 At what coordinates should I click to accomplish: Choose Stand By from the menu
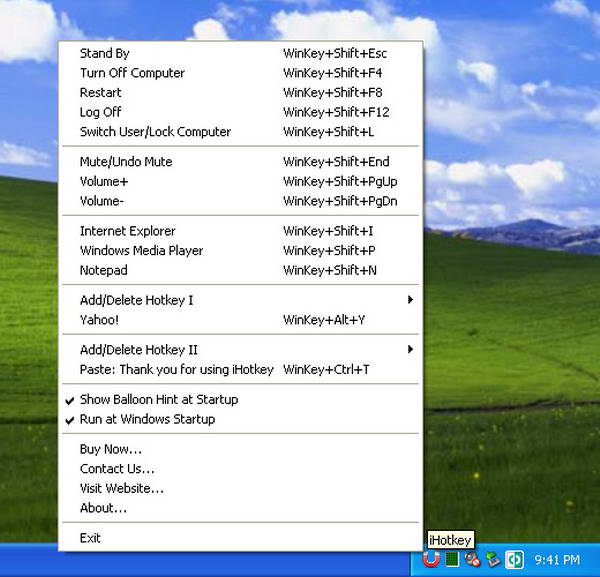240,53
